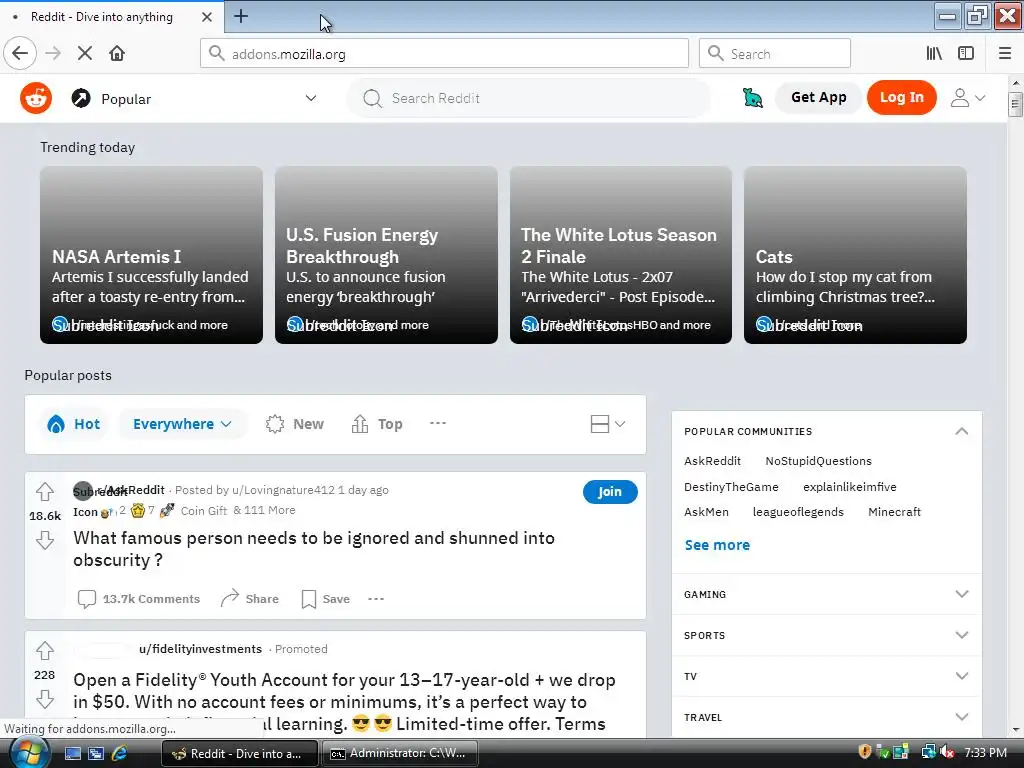Image resolution: width=1024 pixels, height=768 pixels.
Task: Select the Hot sort tab
Action: 74,424
